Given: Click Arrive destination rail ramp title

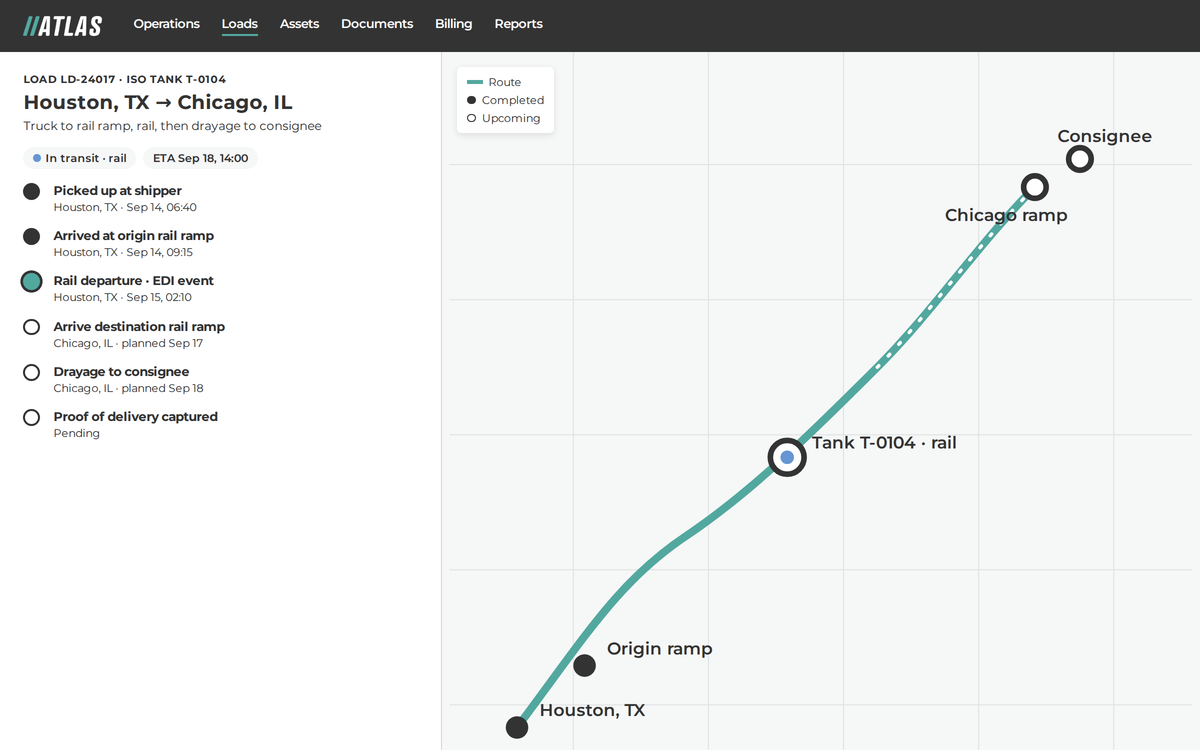Looking at the screenshot, I should coord(139,327).
